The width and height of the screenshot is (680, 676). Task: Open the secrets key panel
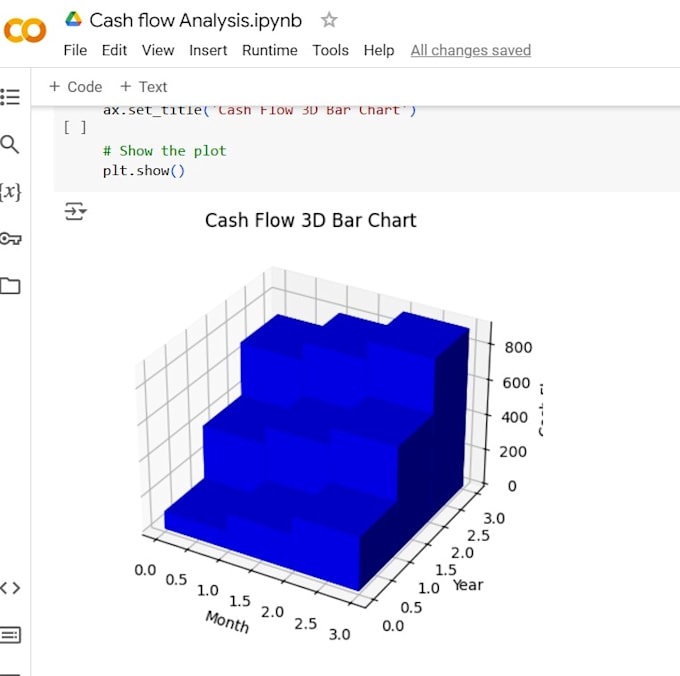(x=10, y=238)
